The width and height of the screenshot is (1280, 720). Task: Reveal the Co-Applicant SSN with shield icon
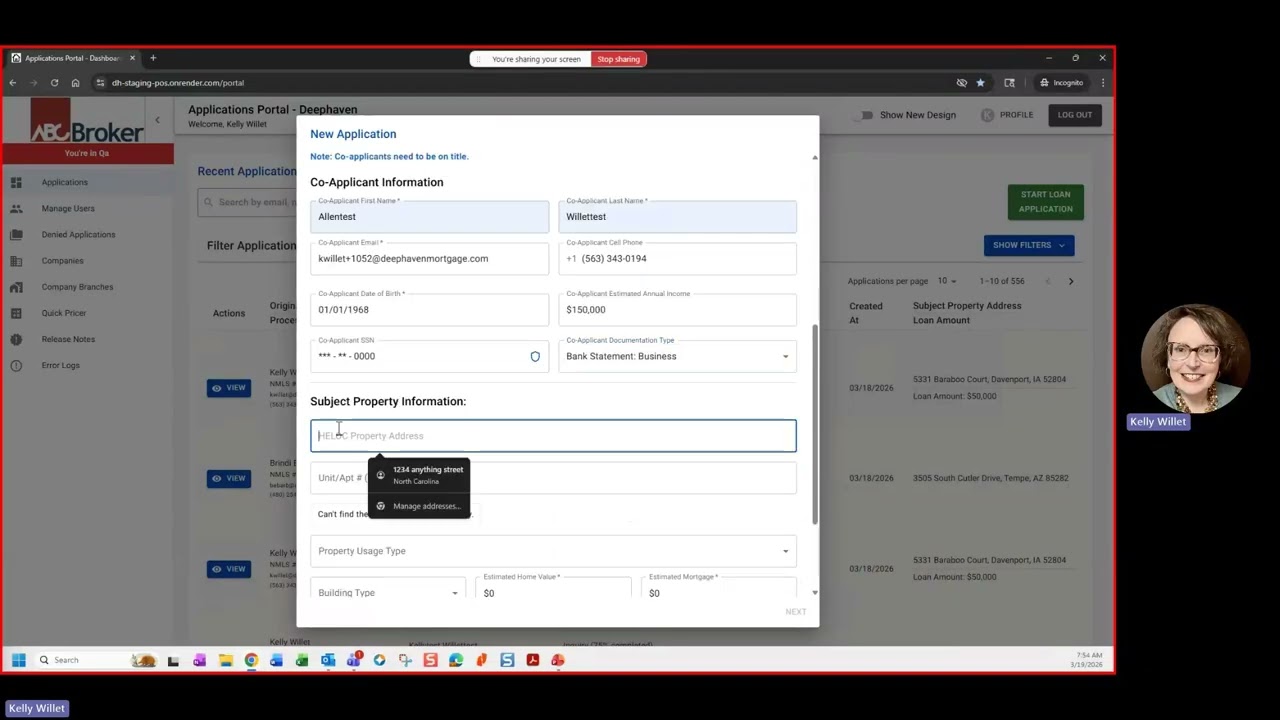point(535,357)
